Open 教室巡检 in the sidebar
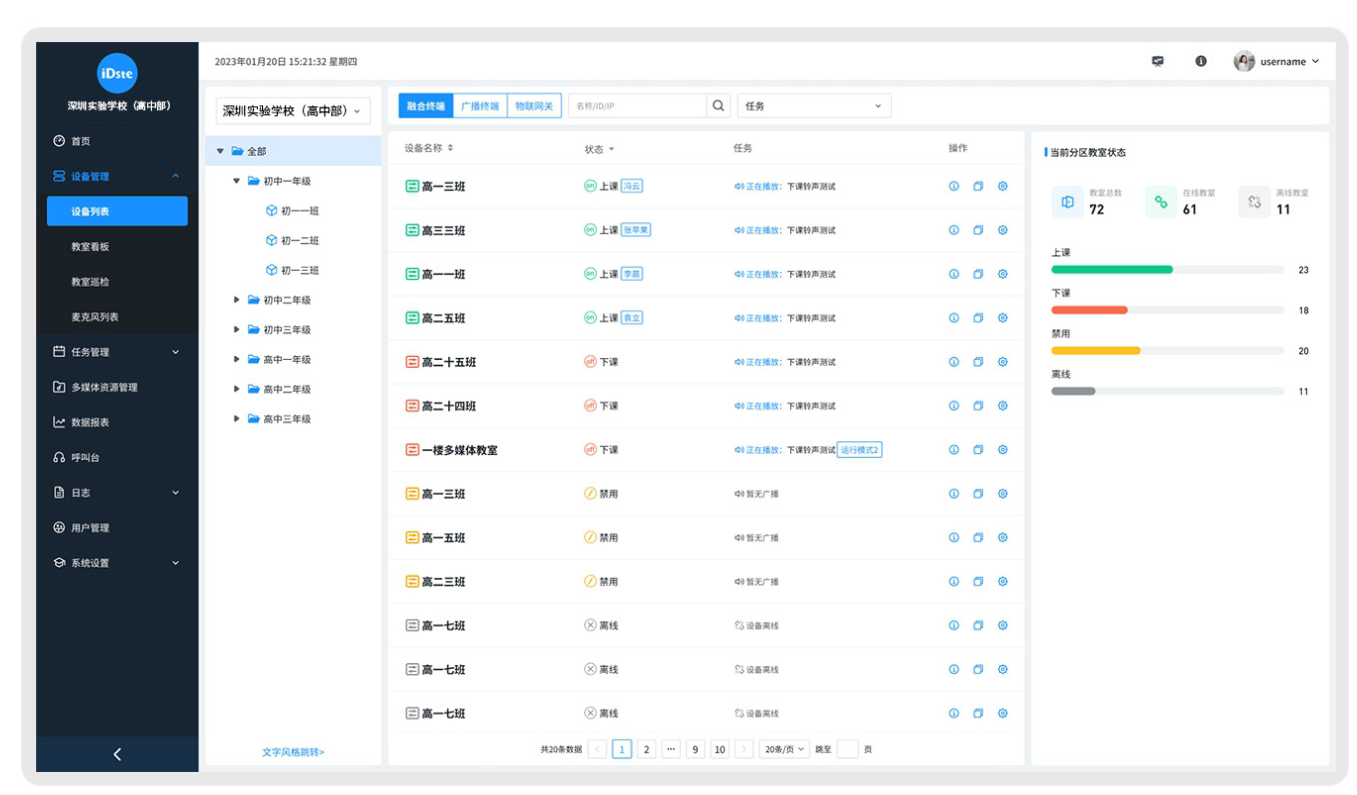1357x795 pixels. (90, 282)
